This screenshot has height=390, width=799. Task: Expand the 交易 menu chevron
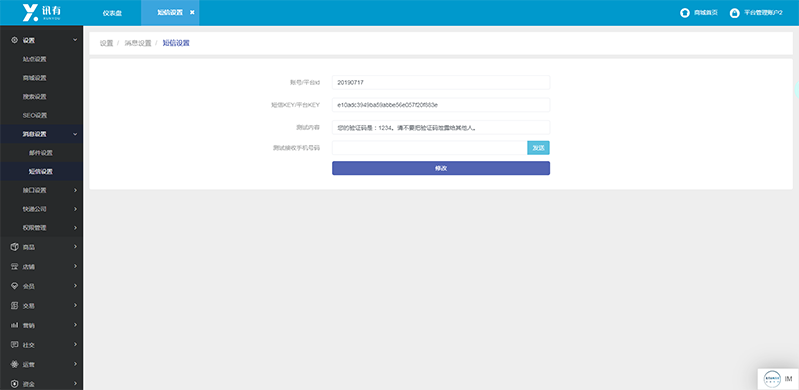pyautogui.click(x=75, y=305)
